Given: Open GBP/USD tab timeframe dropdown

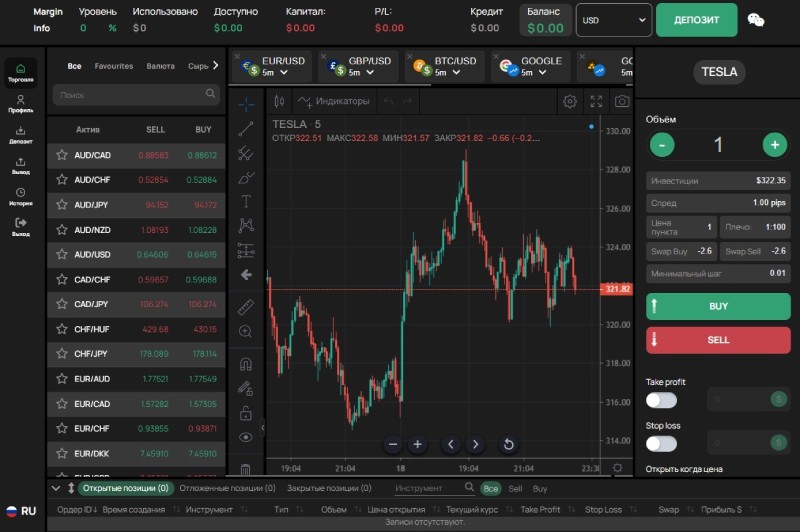Looking at the screenshot, I should [x=370, y=73].
